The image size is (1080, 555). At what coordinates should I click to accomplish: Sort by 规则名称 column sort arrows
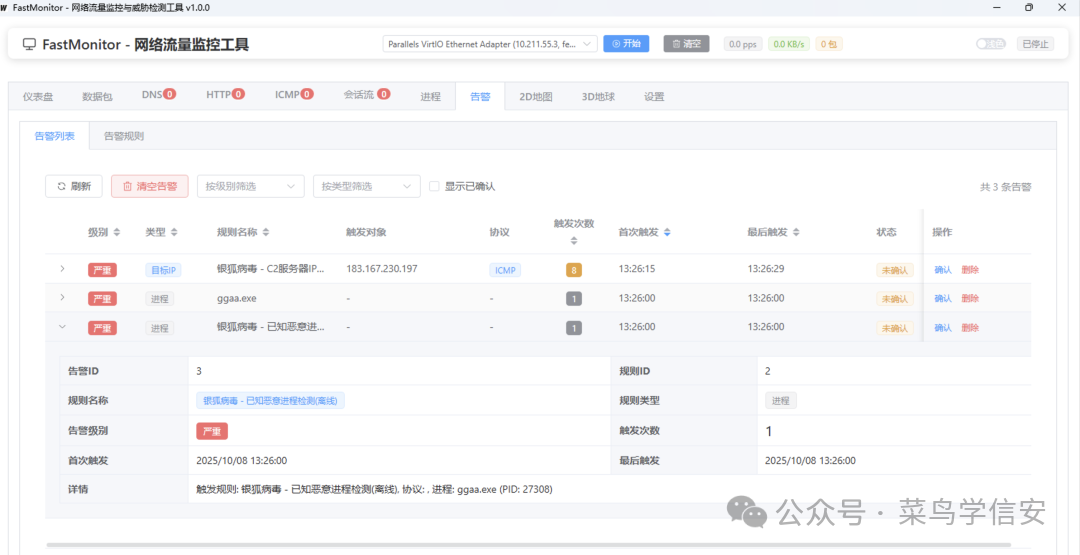266,232
